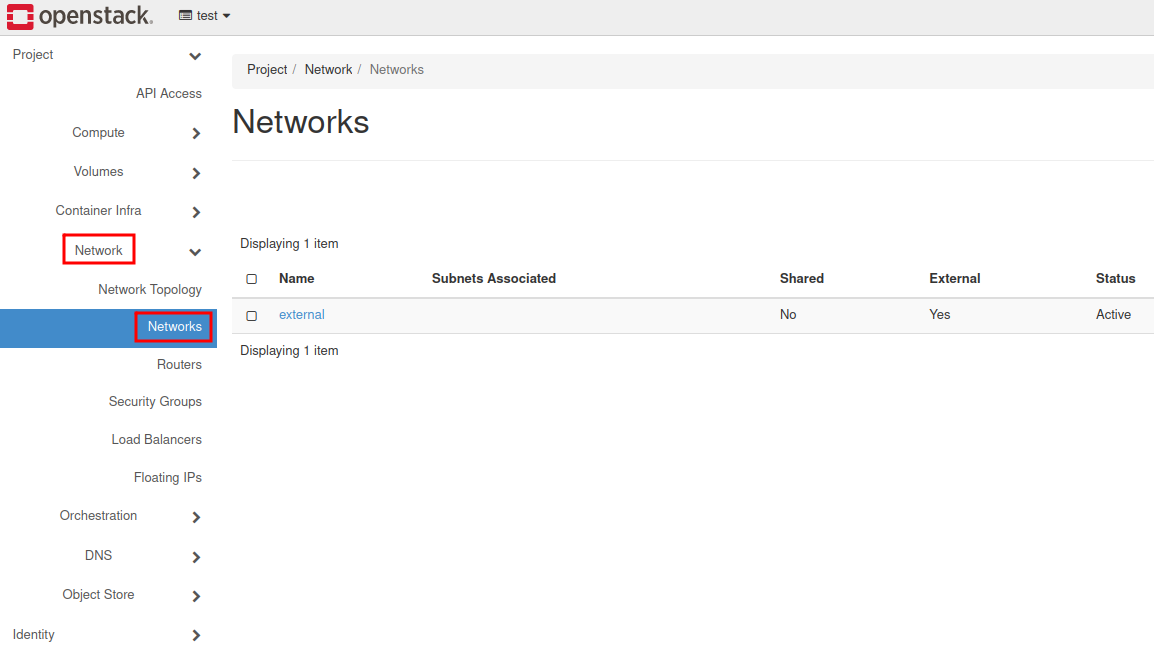Expand the Orchestration chevron arrow
1154x649 pixels.
pos(196,517)
